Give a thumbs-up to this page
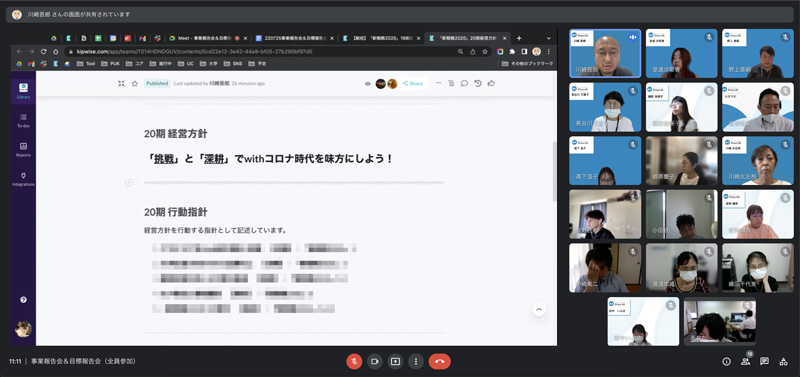800x377 pixels. coord(491,83)
